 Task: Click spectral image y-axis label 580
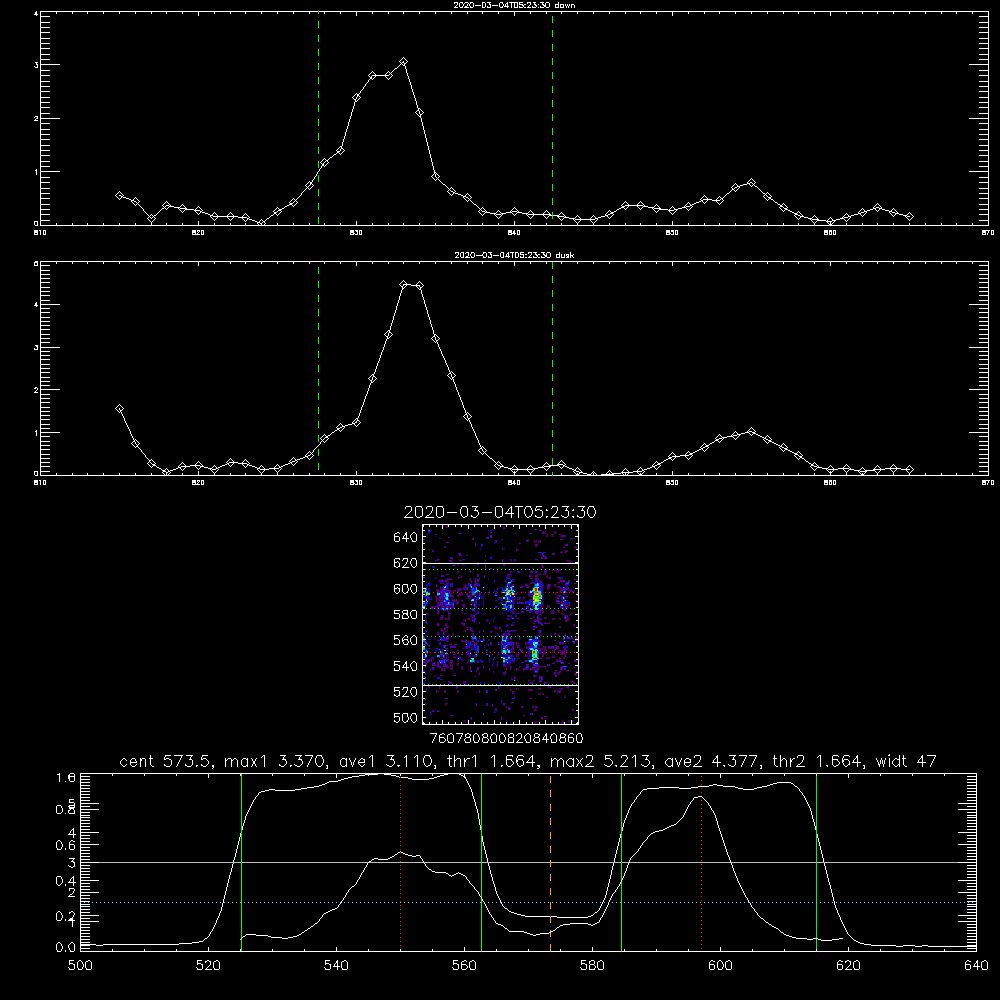point(405,615)
